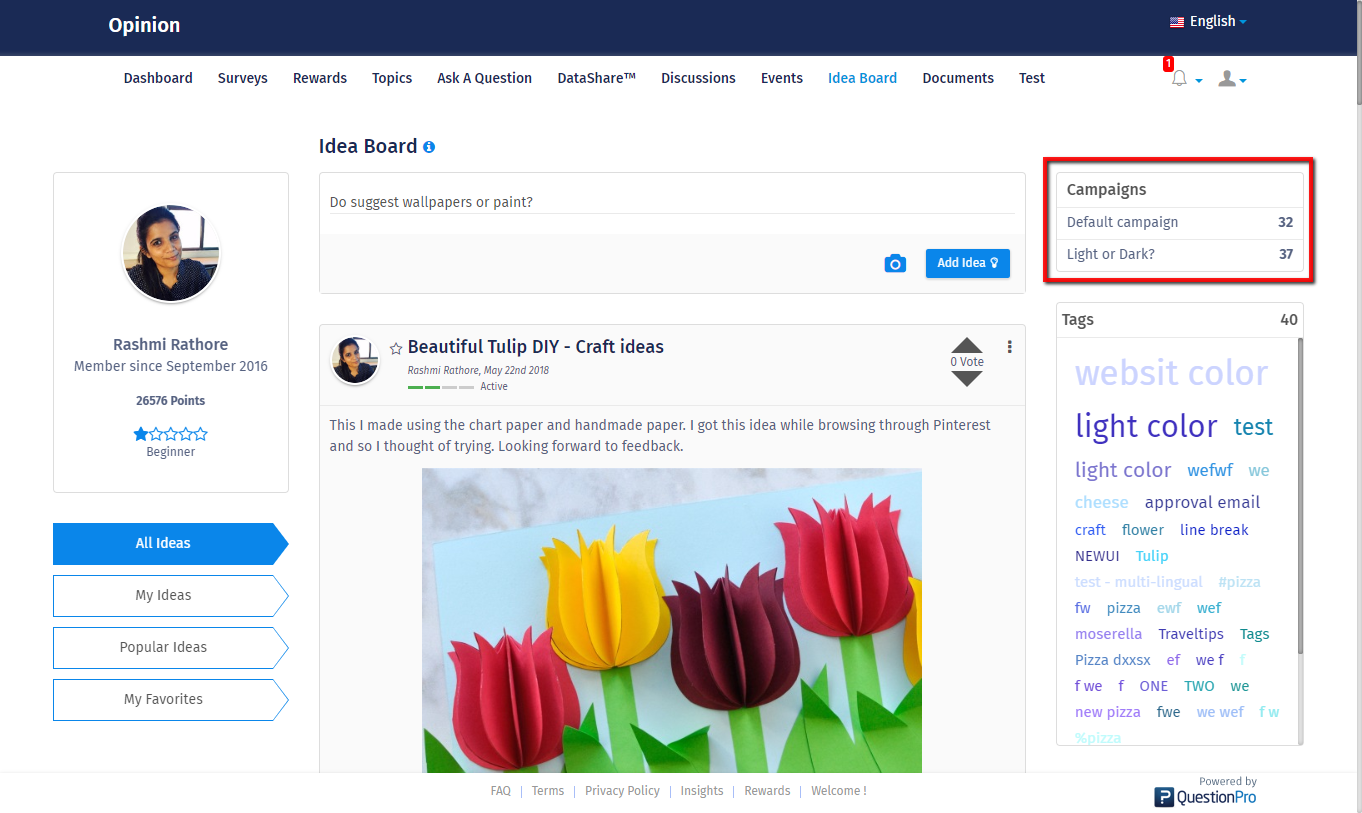
Task: Click the QuestionPro logo in footer
Action: 1205,796
